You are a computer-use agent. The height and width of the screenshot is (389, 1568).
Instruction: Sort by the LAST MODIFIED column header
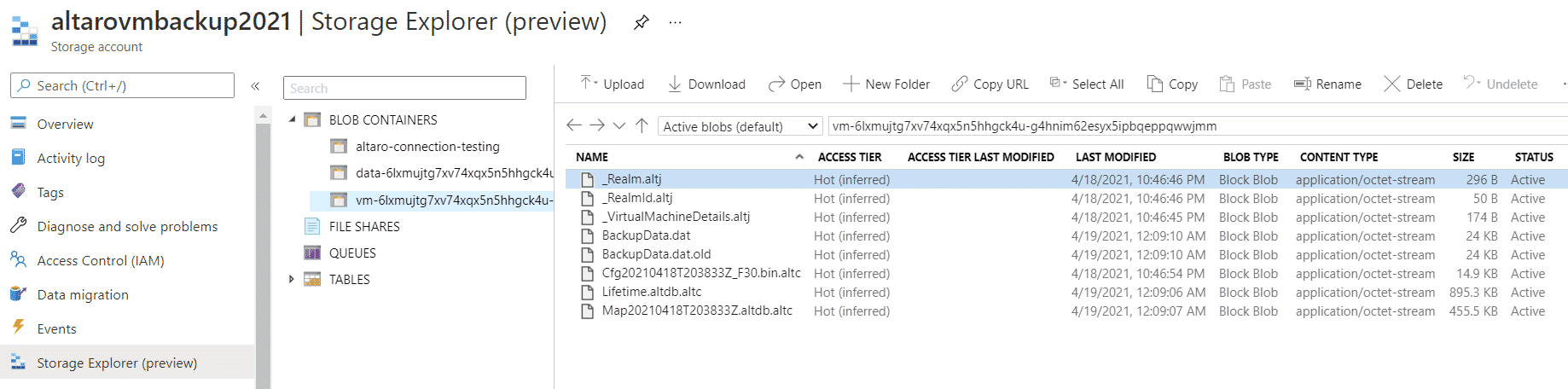point(1116,157)
